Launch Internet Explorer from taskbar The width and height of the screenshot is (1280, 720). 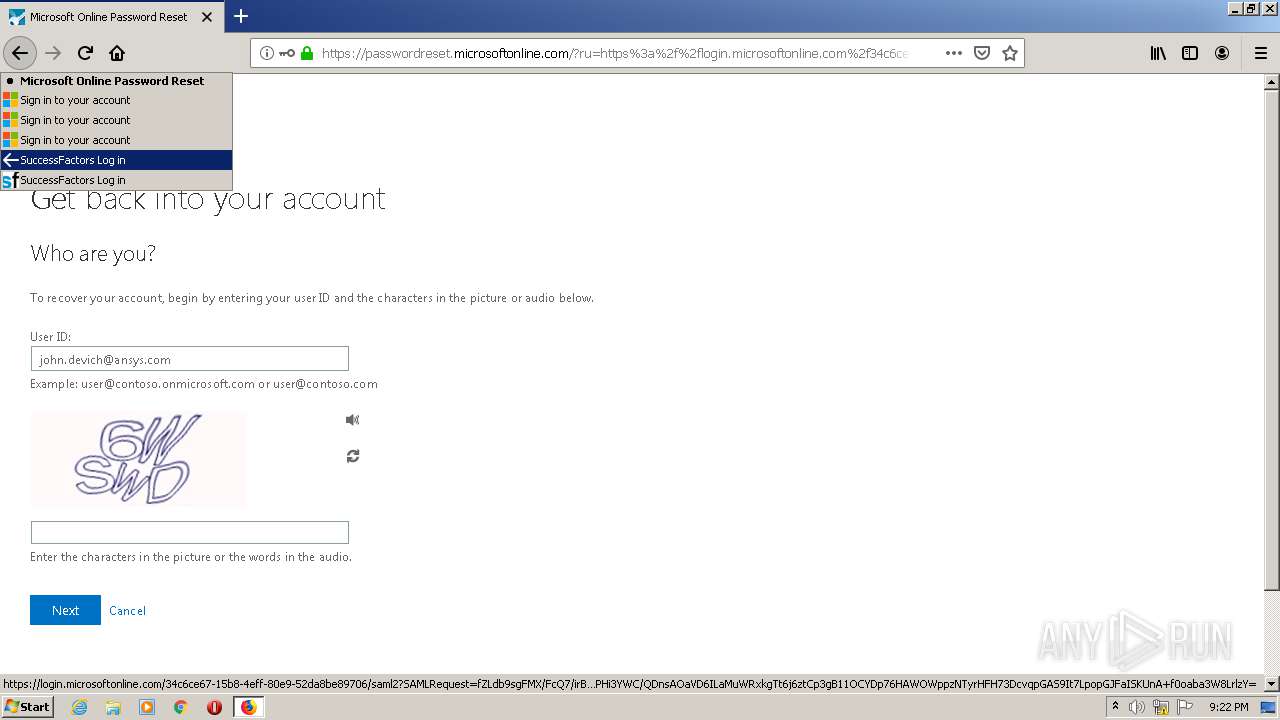79,707
